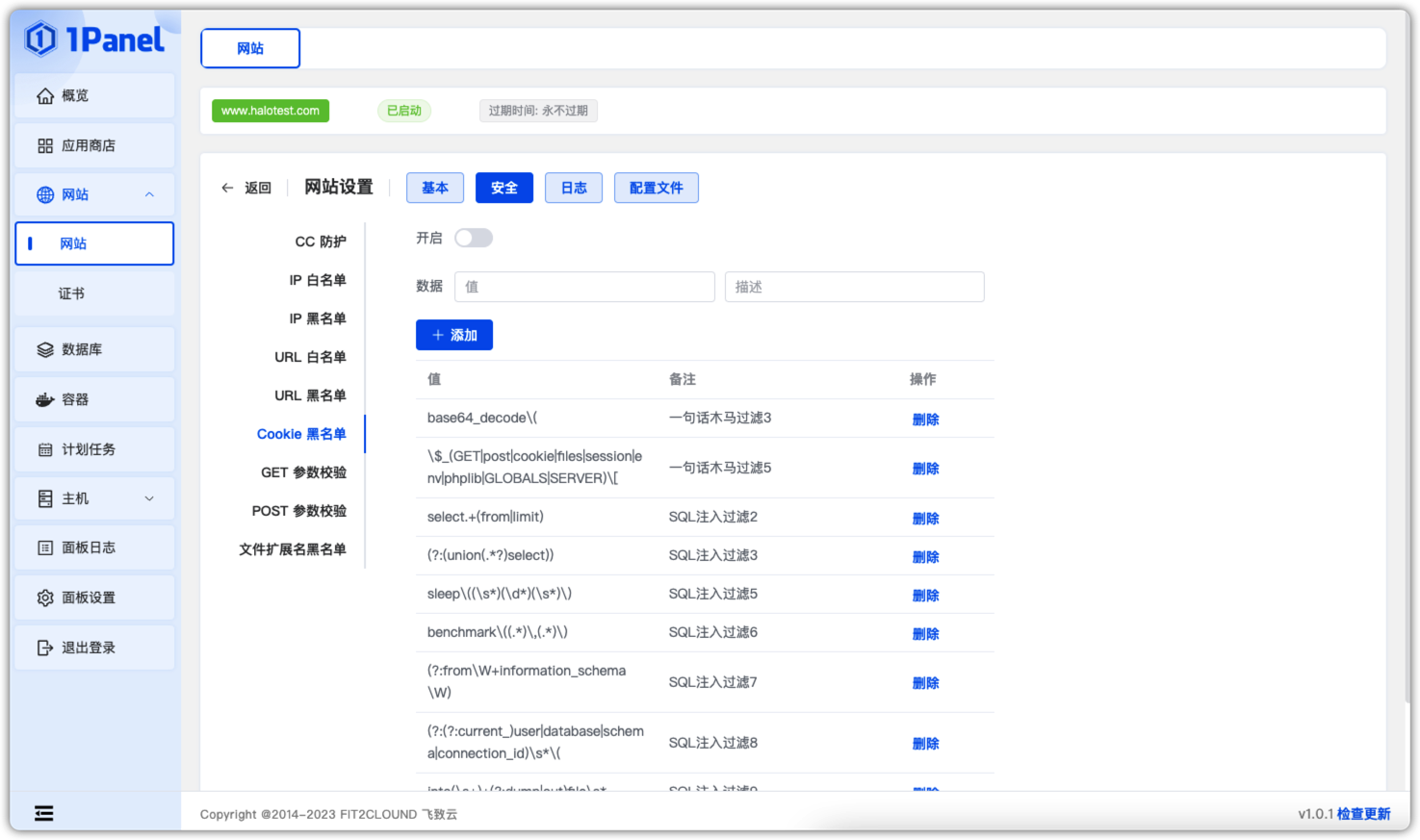The image size is (1420, 840).
Task: Open the Cron Jobs calendar icon
Action: tap(45, 449)
